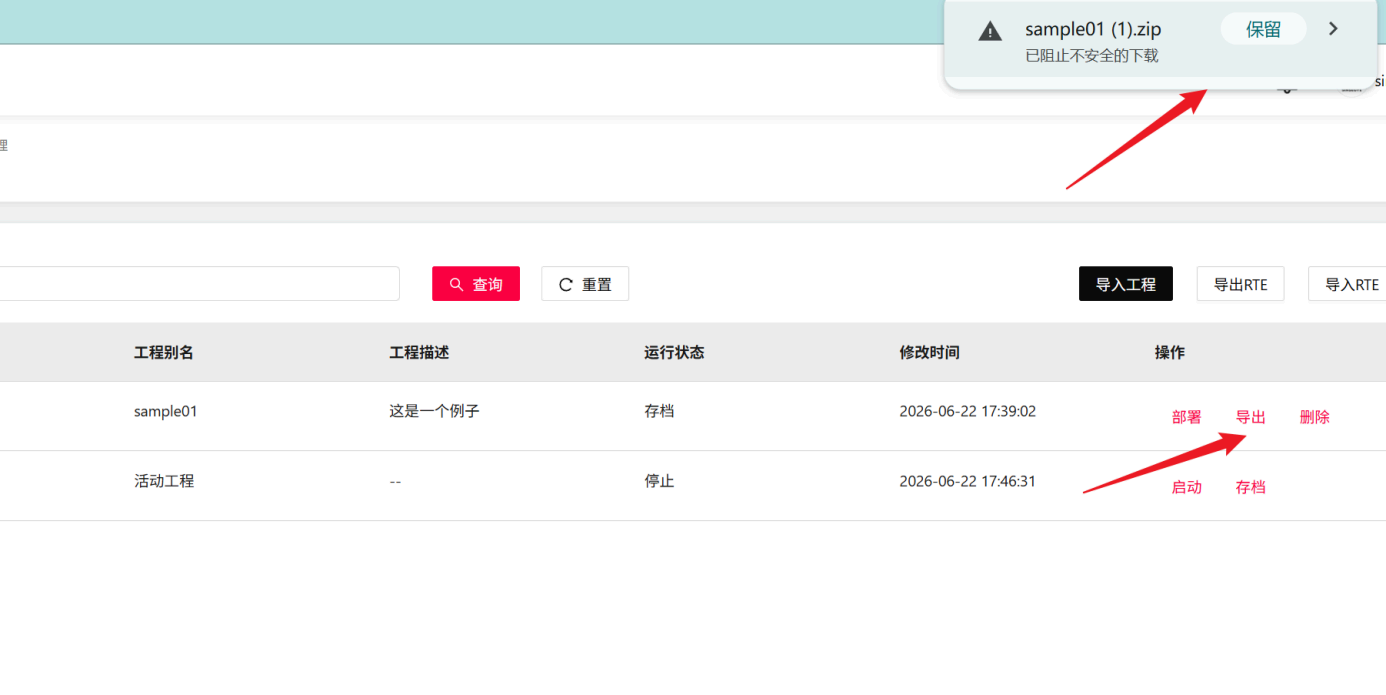The image size is (1386, 695).
Task: Click description 这是一个例子
Action: pos(435,411)
